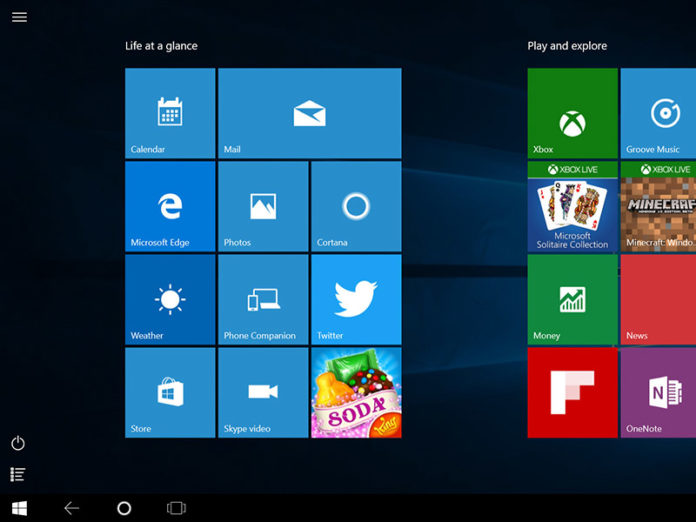Open the Weather tile
696x522 pixels.
point(170,300)
